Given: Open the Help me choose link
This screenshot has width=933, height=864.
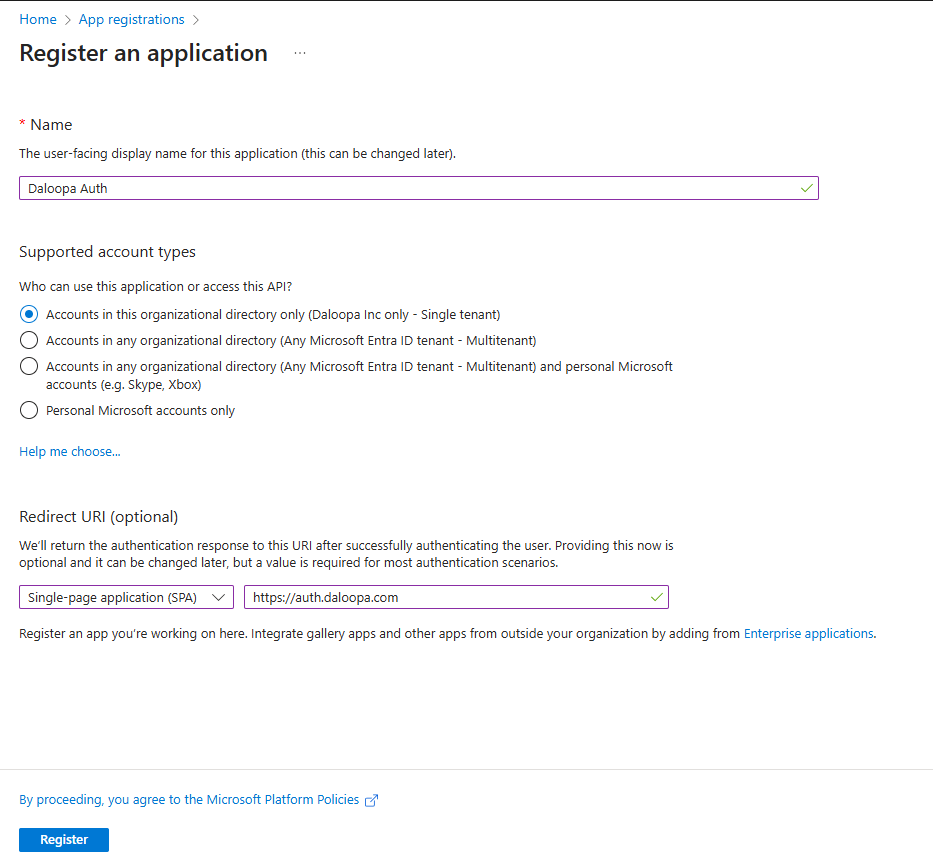Looking at the screenshot, I should (x=70, y=452).
